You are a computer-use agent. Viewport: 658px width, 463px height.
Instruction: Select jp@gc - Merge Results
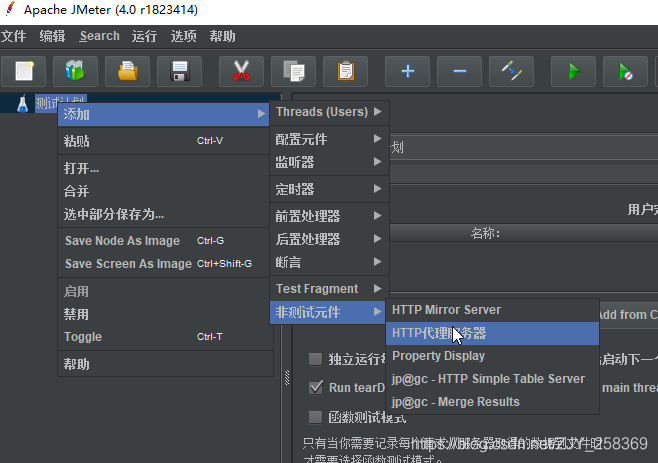[492, 402]
